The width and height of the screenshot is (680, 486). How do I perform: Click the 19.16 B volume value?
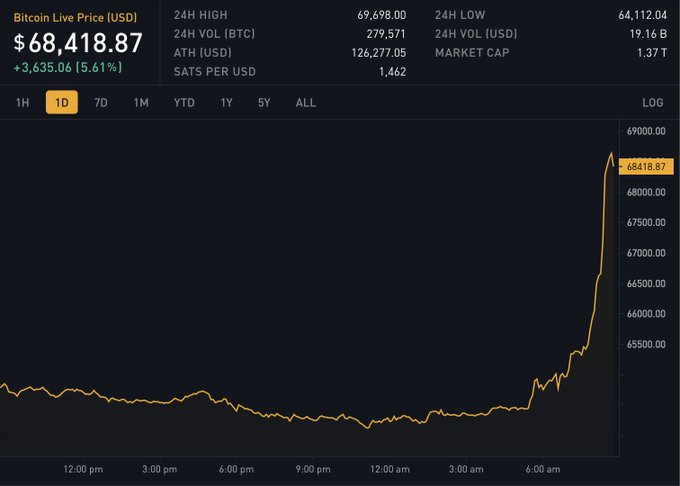tap(648, 34)
